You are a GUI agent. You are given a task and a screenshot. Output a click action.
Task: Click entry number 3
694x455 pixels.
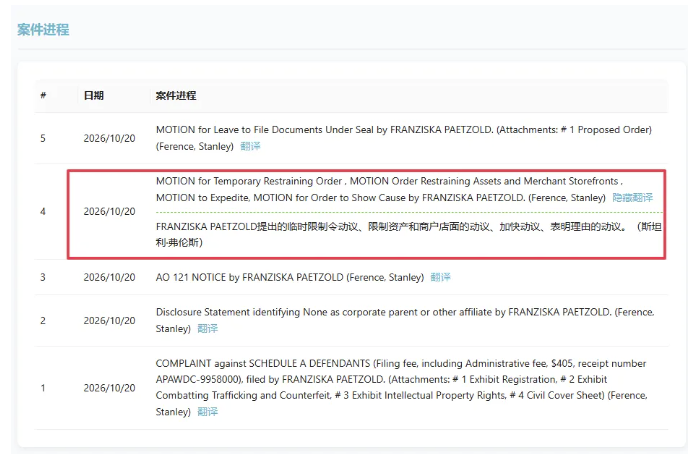click(x=43, y=278)
